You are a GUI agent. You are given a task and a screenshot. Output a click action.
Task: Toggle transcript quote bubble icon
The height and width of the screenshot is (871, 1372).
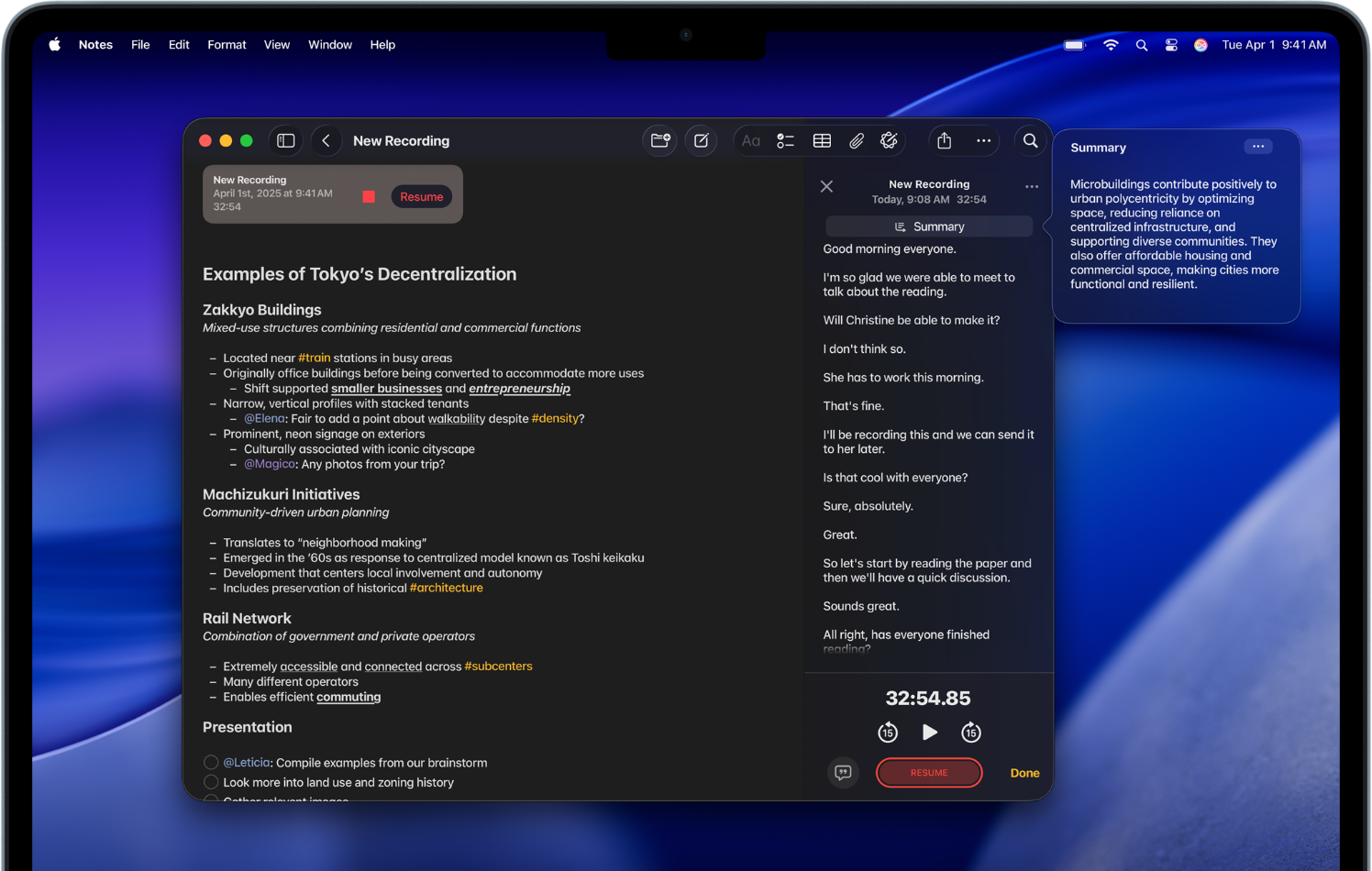point(844,773)
